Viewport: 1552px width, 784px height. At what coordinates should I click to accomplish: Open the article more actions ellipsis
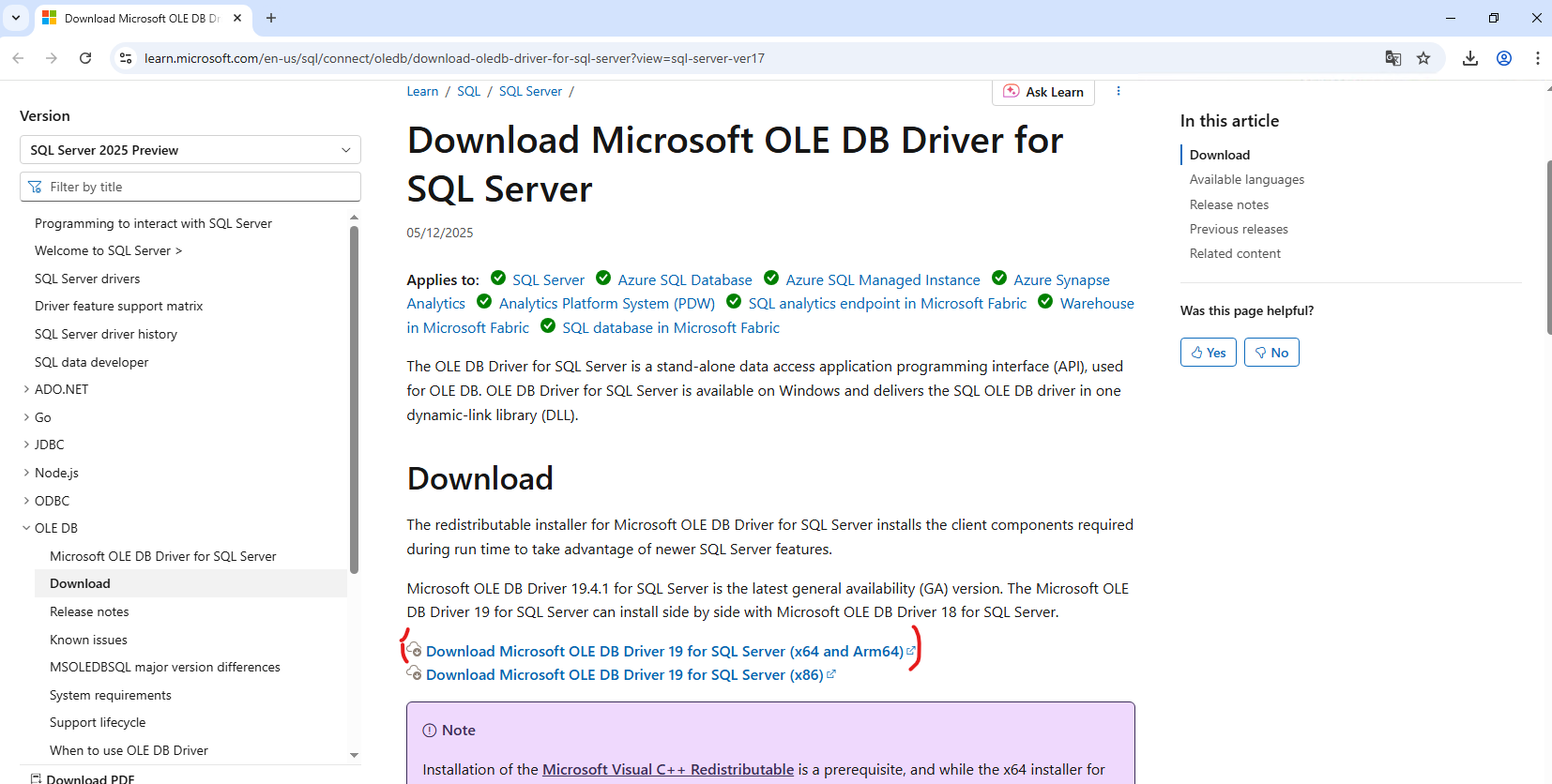pos(1118,92)
